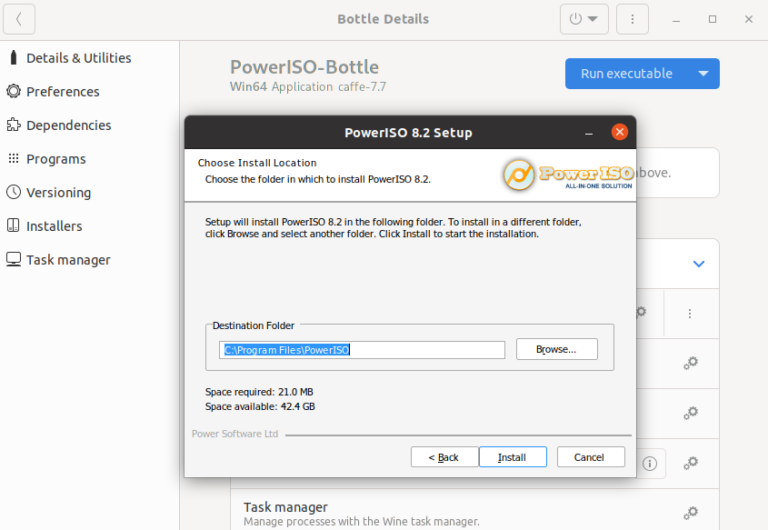Click gear icon in Task manager row
Image resolution: width=768 pixels, height=530 pixels.
(690, 513)
